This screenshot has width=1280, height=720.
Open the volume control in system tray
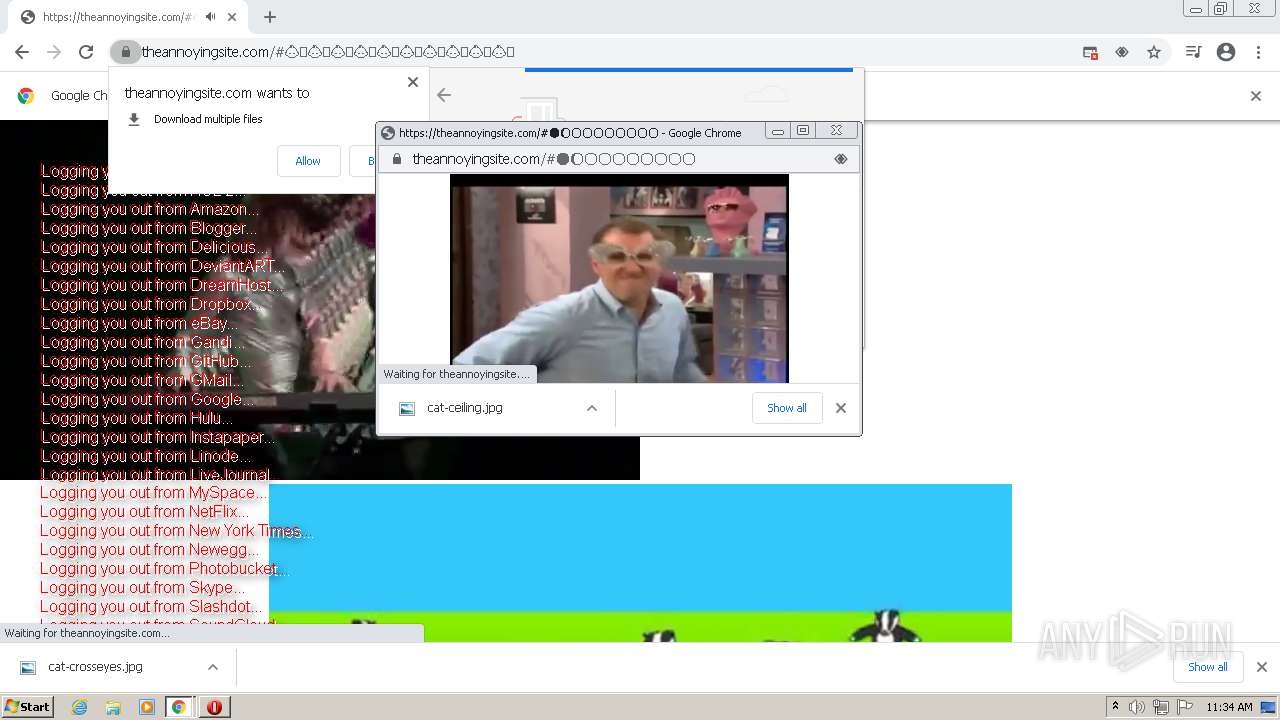click(x=1137, y=707)
